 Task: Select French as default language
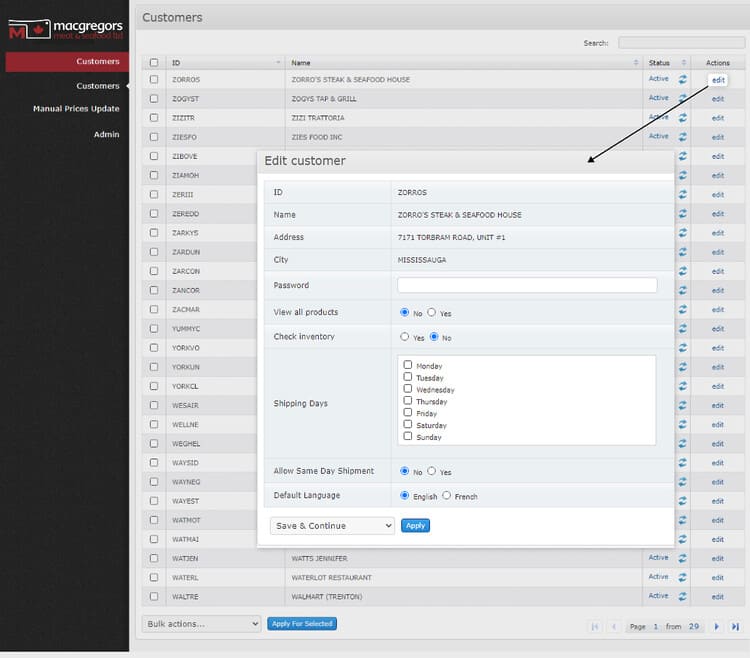tap(446, 495)
